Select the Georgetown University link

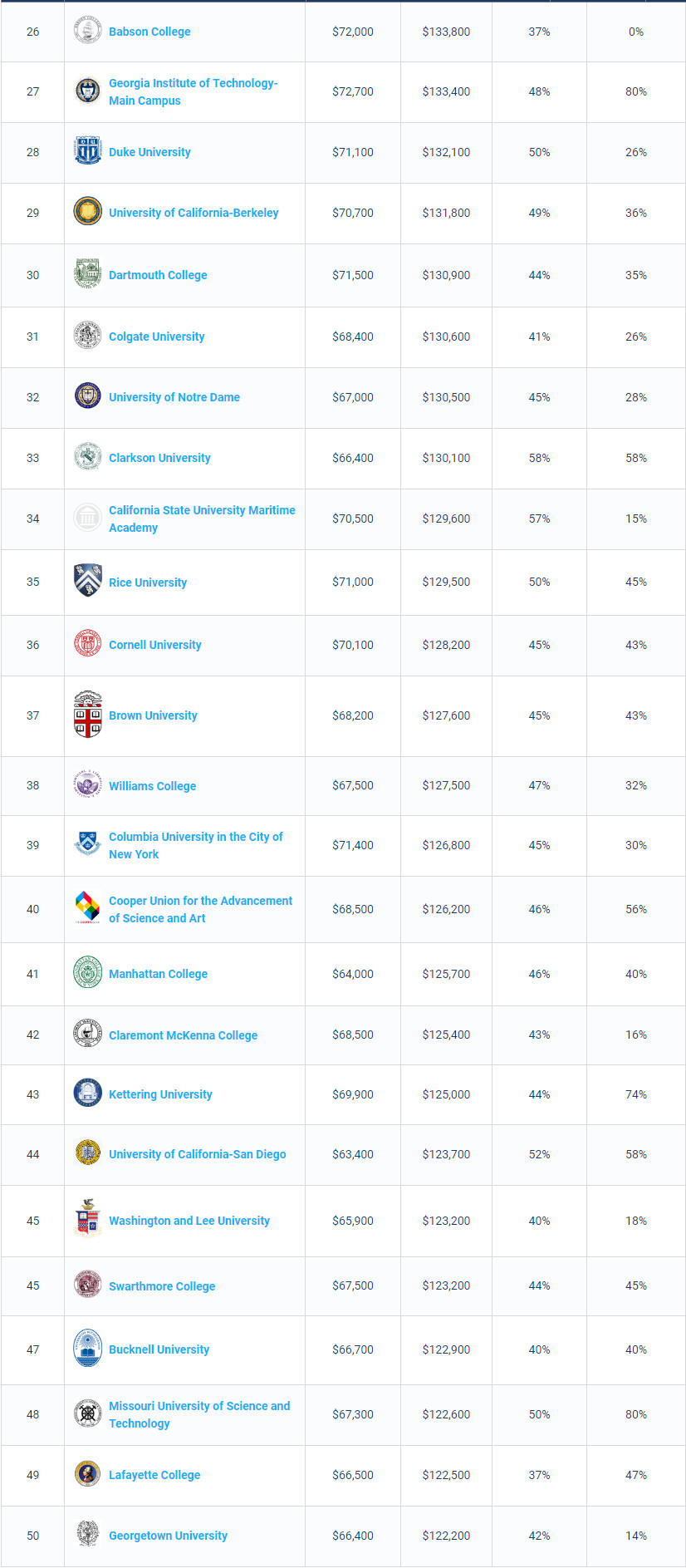pos(168,1536)
